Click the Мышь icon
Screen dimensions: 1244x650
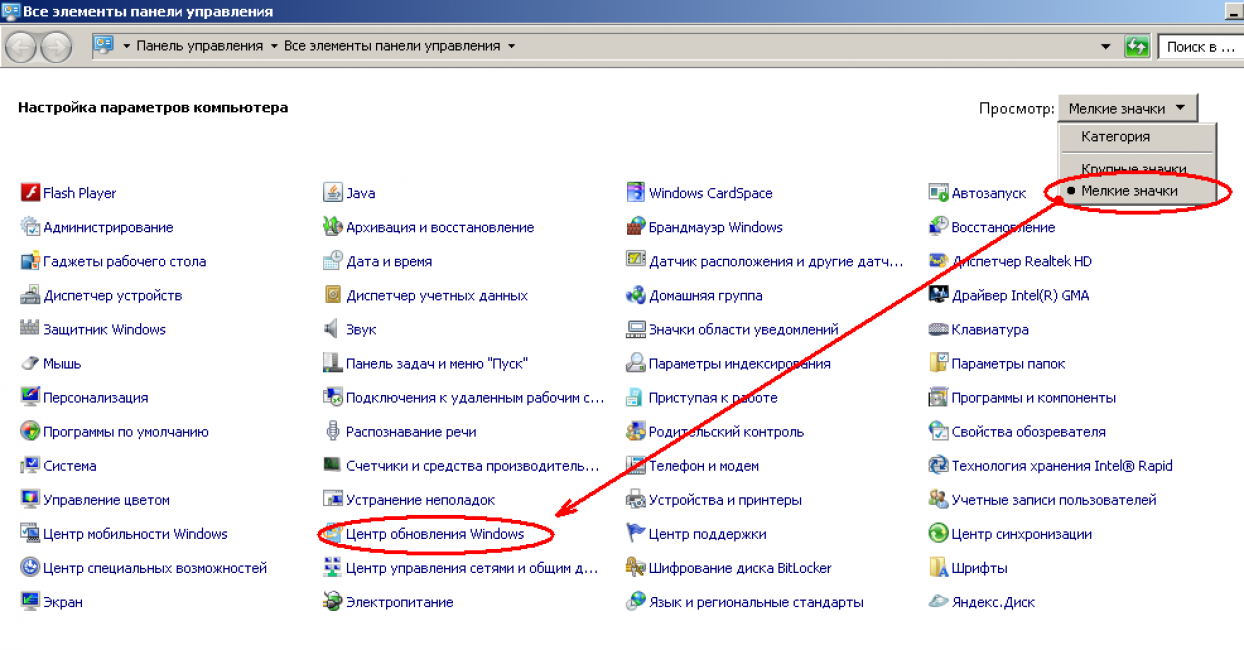29,363
